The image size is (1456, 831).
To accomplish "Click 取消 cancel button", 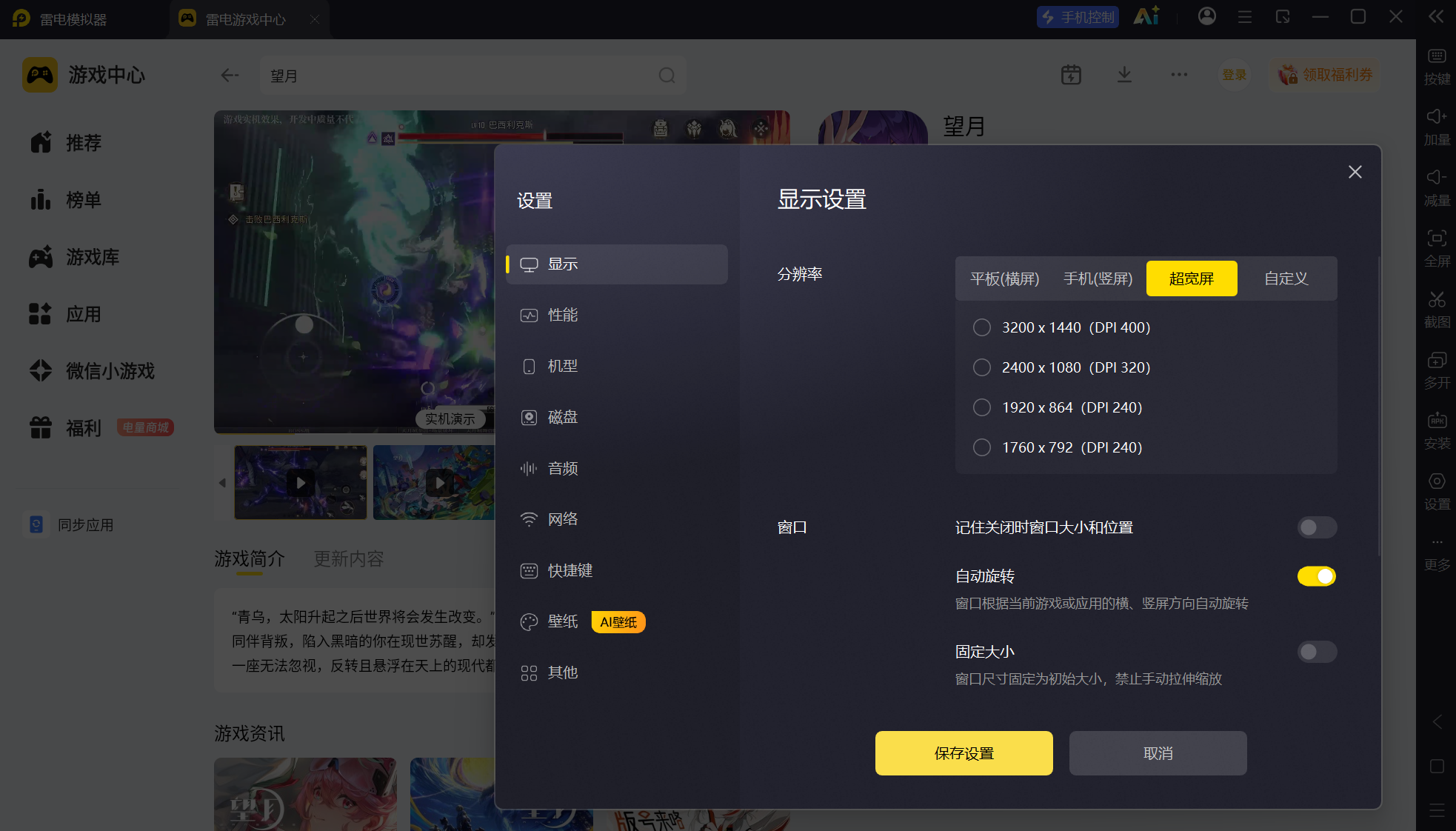I will coord(1158,753).
